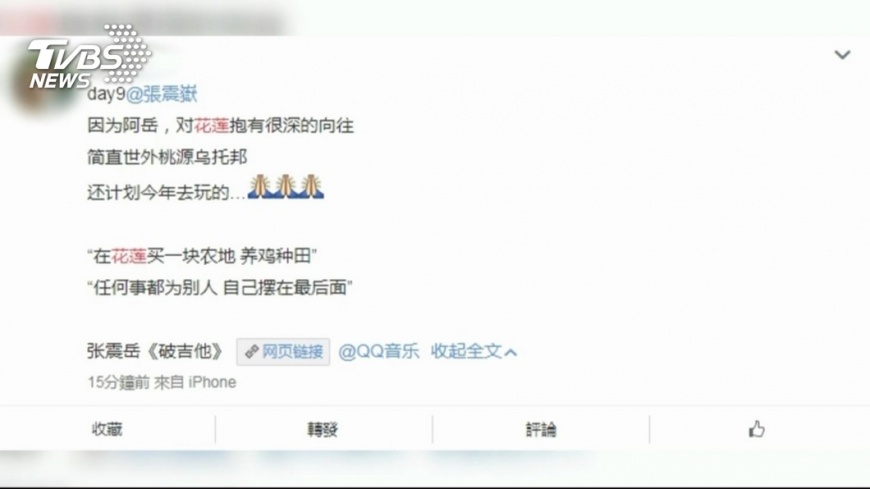Open the @QQ音乐 mention link
Image resolution: width=870 pixels, height=489 pixels.
click(379, 351)
